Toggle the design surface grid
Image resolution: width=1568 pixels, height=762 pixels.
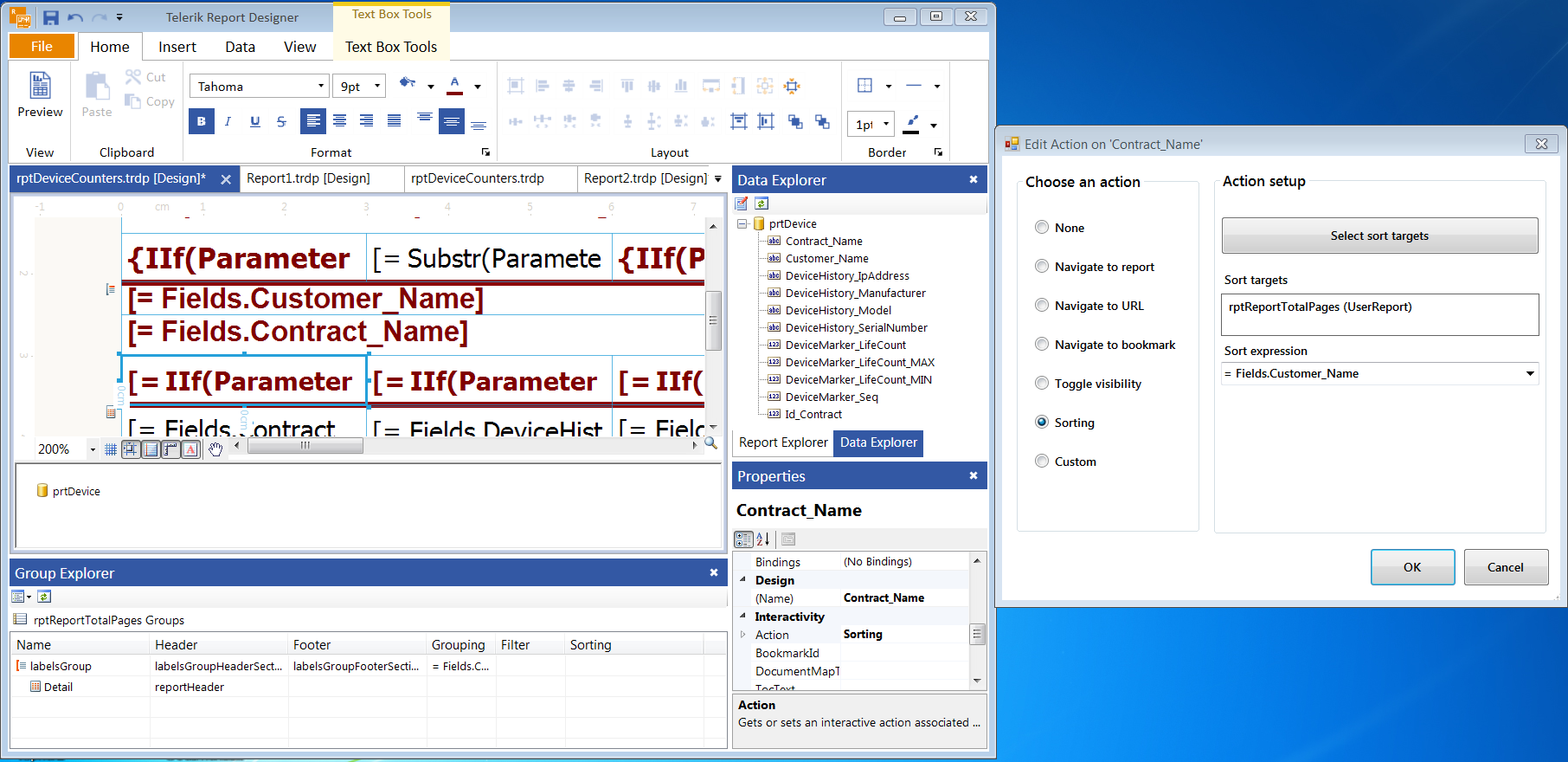(111, 449)
